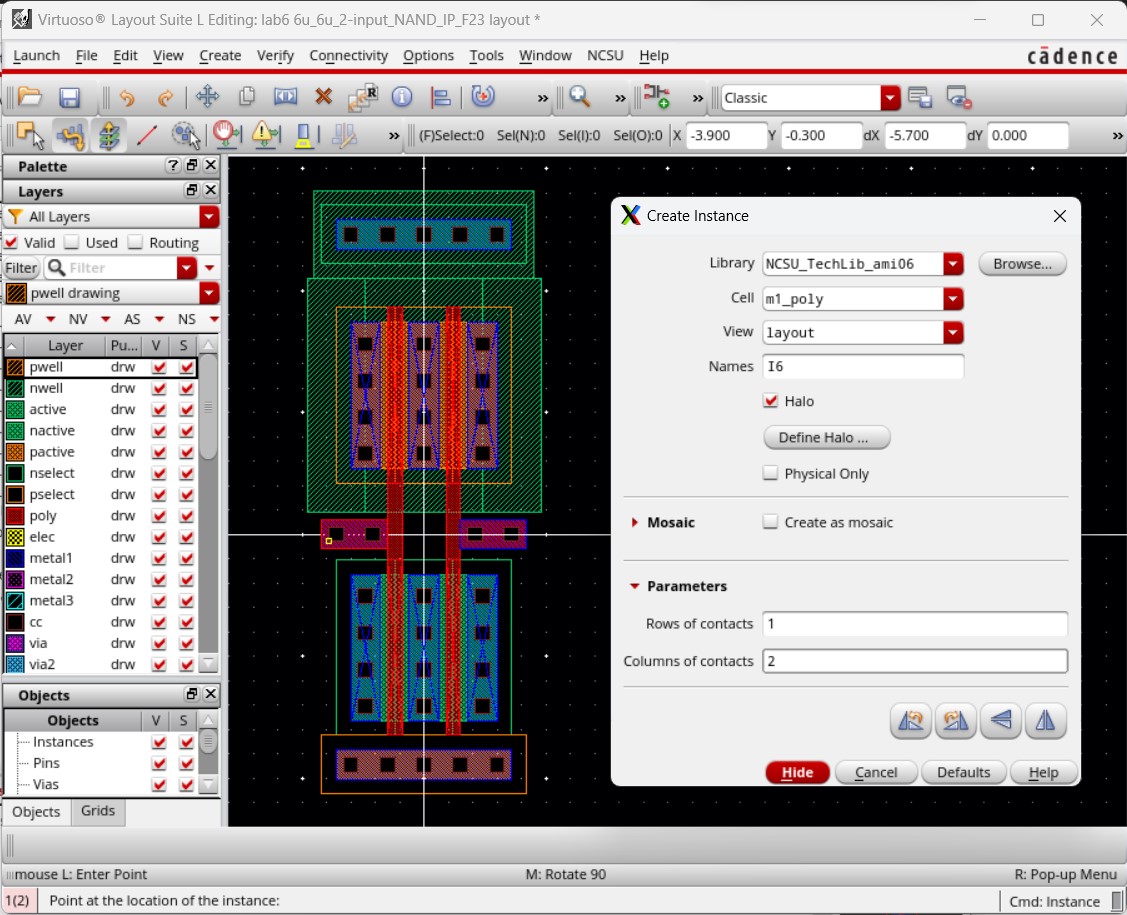Click the Sideways mirror icon
This screenshot has height=915, width=1127.
(x=1045, y=720)
